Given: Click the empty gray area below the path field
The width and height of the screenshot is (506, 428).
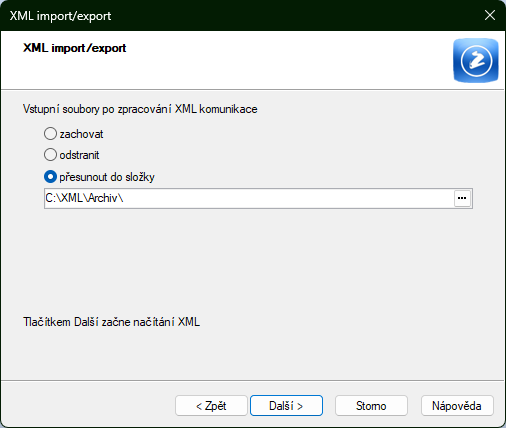Looking at the screenshot, I should [253, 260].
